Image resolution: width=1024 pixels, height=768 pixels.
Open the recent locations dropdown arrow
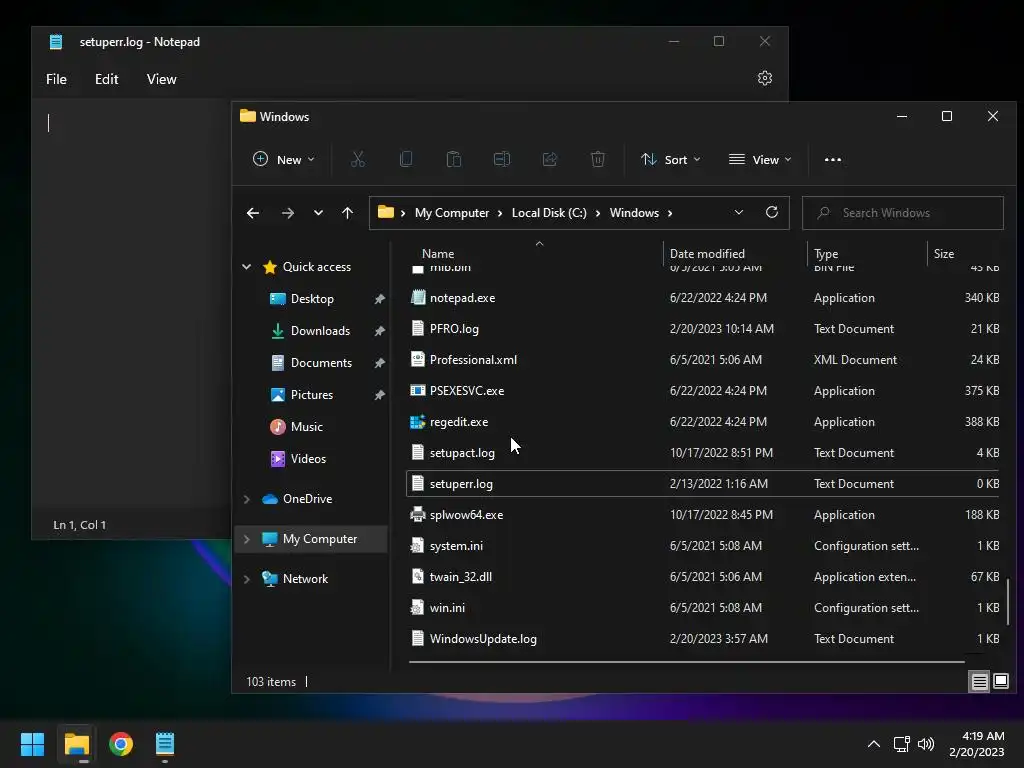[x=318, y=213]
